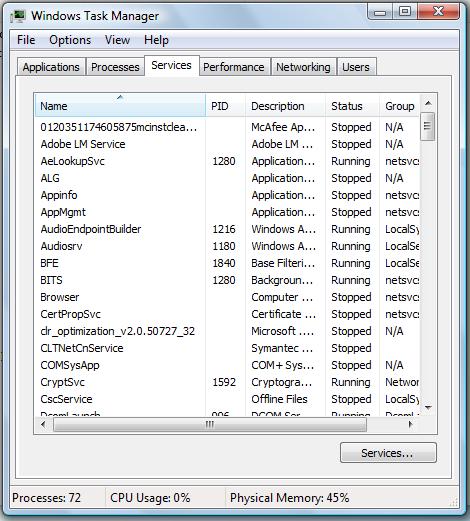470x521 pixels.
Task: Switch to the Processes tab
Action: pos(115,67)
